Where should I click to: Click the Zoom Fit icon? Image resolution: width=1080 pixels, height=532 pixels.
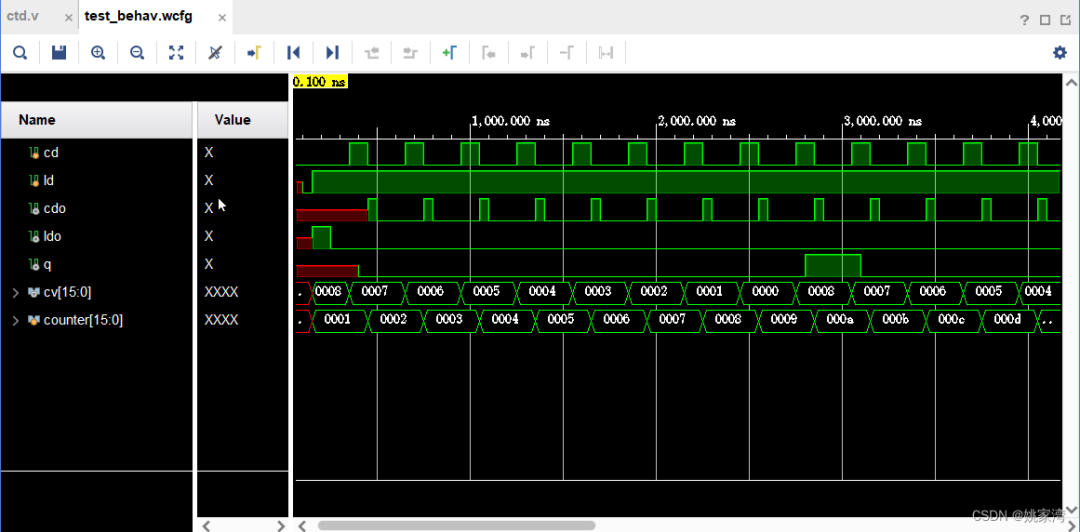(176, 53)
